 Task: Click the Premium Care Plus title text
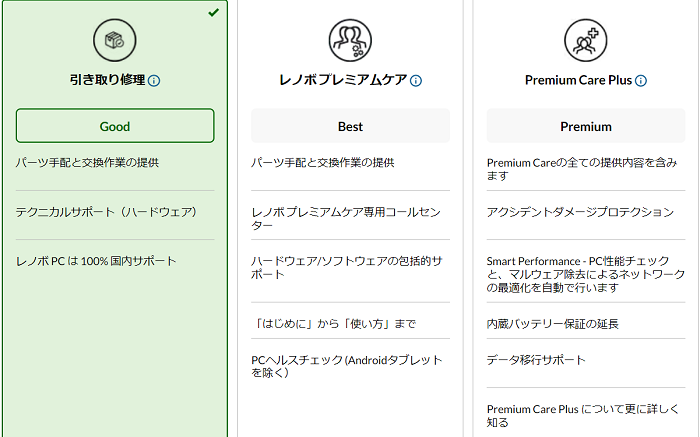578,80
